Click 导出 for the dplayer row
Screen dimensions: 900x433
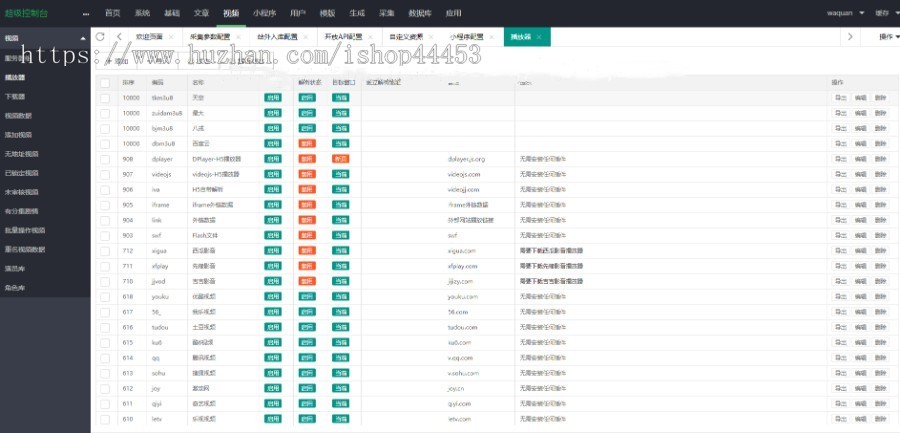840,159
